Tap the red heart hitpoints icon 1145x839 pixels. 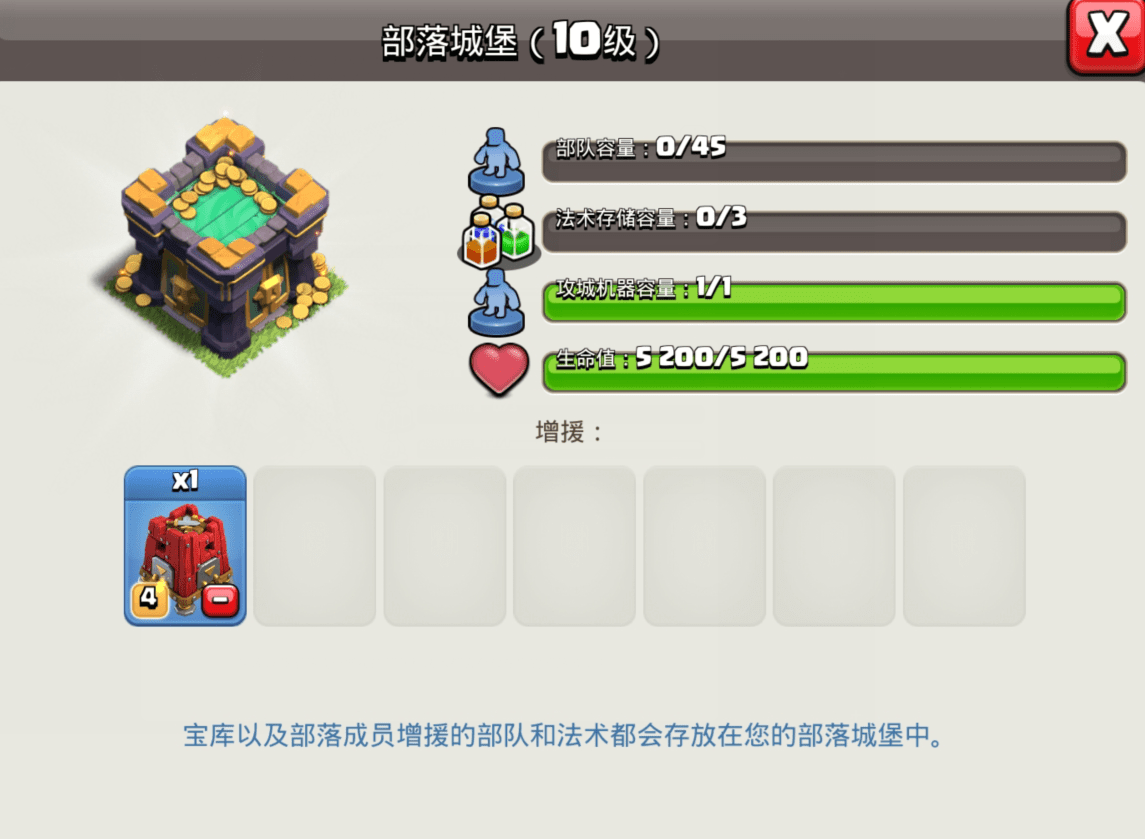499,369
